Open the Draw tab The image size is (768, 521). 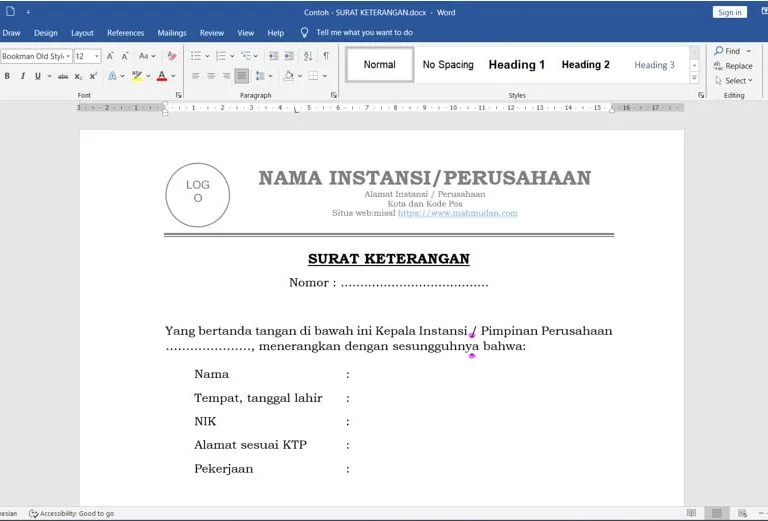(11, 33)
